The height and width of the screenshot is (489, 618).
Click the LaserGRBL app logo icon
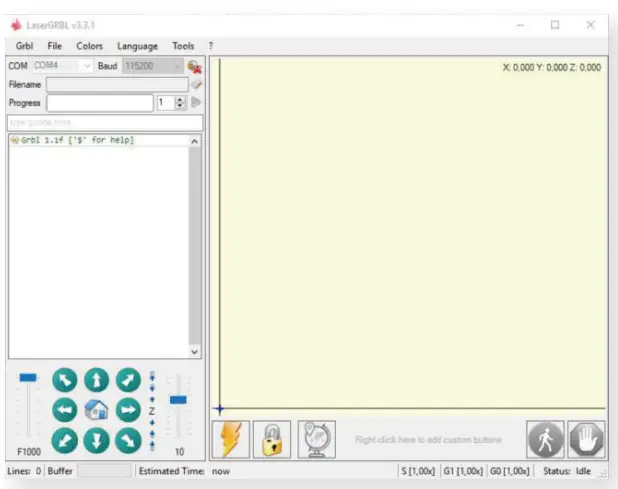pyautogui.click(x=16, y=25)
